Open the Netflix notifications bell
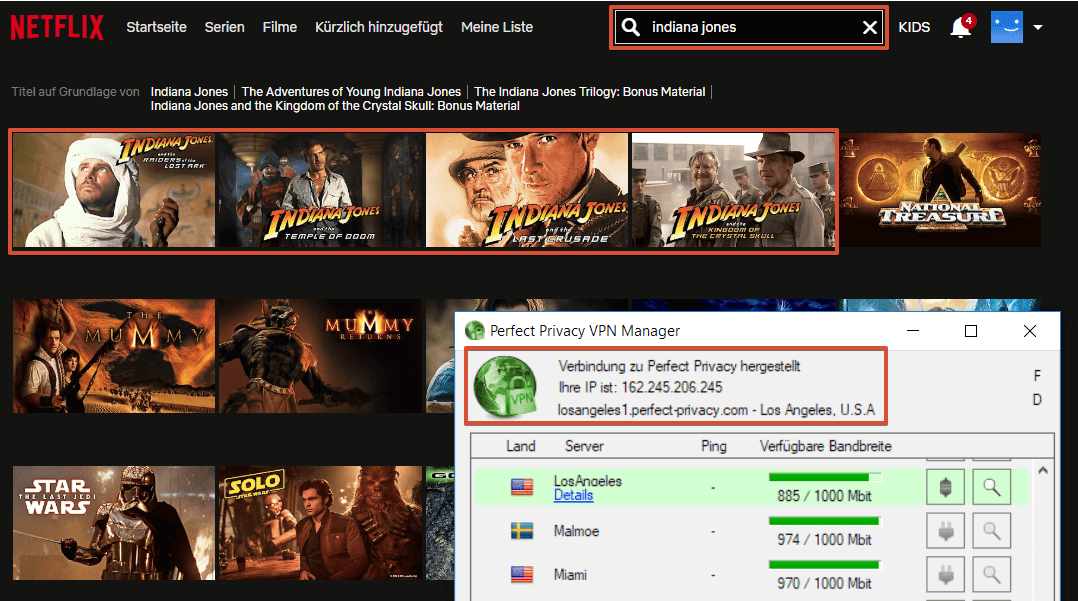Viewport: 1078px width, 601px height. pyautogui.click(x=960, y=28)
